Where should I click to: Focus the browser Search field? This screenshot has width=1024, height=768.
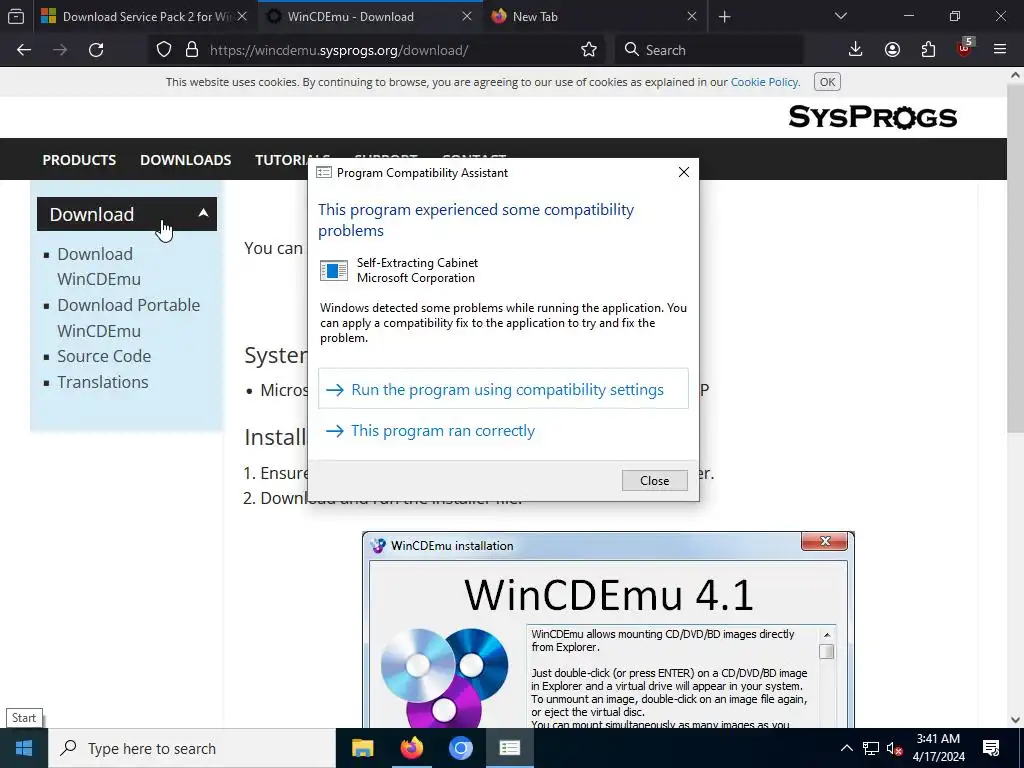pos(709,50)
